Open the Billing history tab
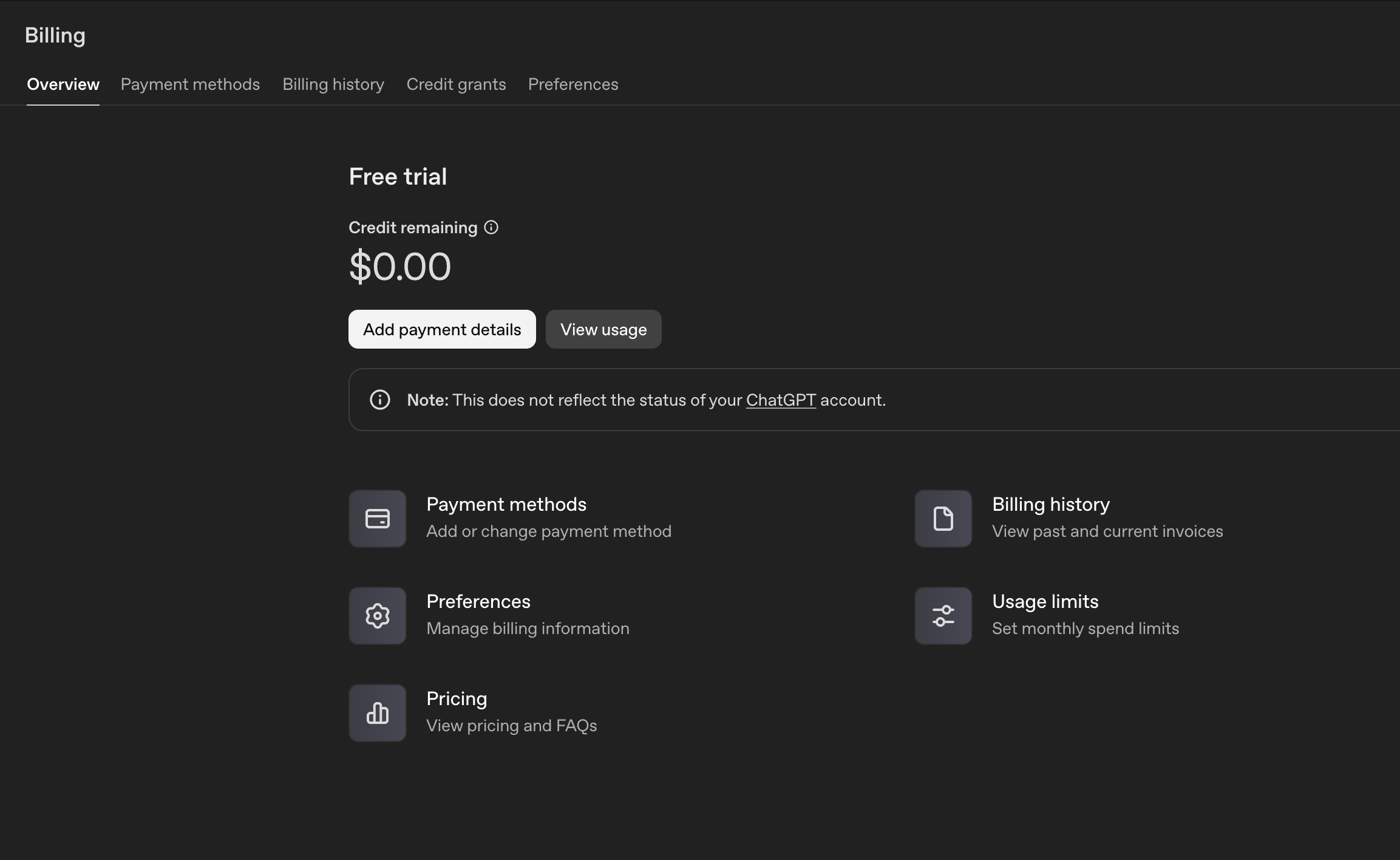The height and width of the screenshot is (860, 1400). (x=333, y=84)
